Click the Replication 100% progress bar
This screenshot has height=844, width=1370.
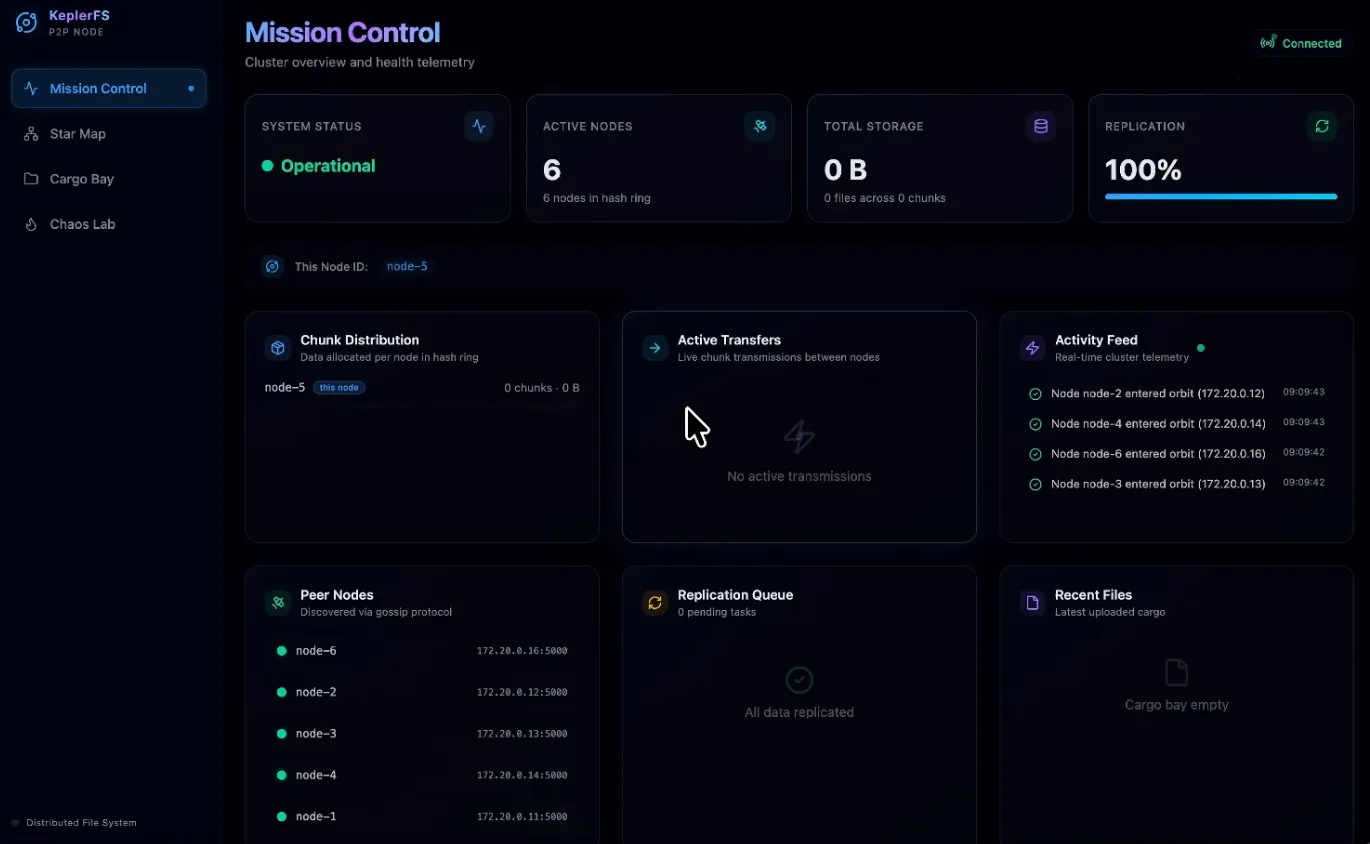[x=1220, y=196]
